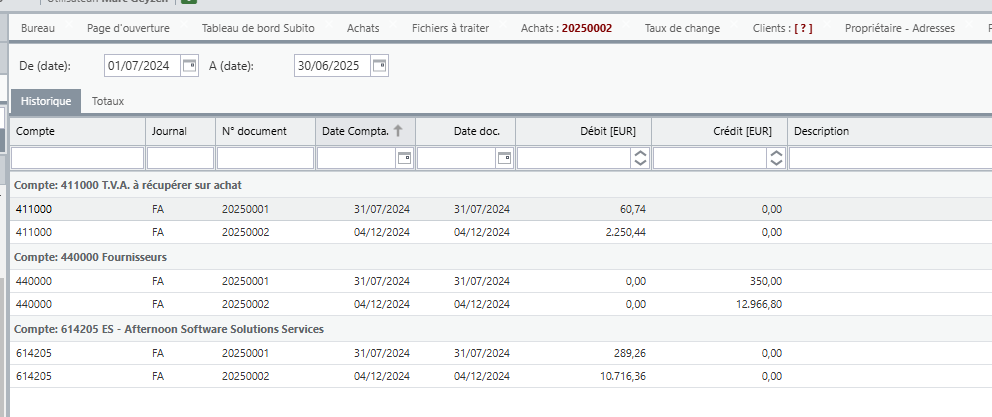Open the Clients : [ ? ] tab
This screenshot has width=992, height=417.
[783, 28]
